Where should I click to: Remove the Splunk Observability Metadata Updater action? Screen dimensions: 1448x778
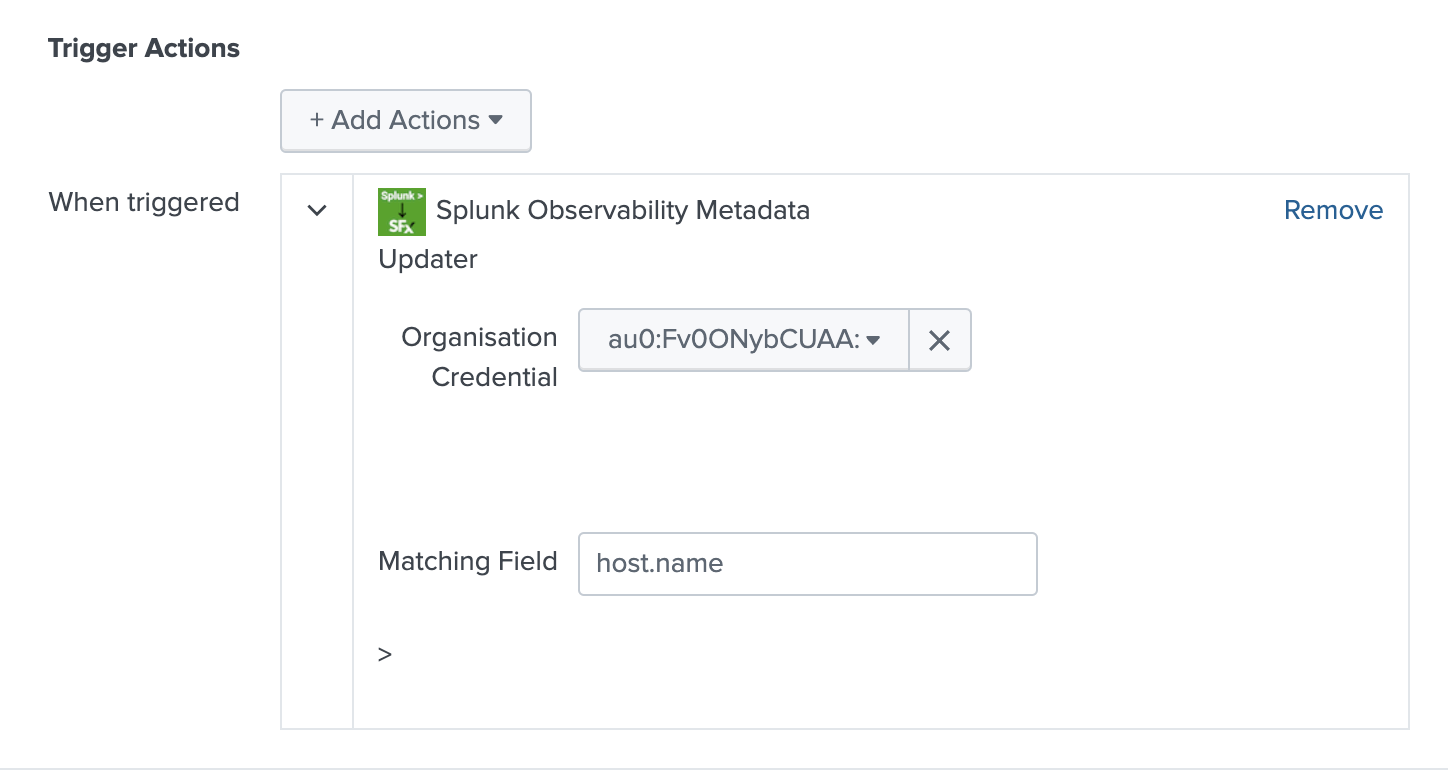pyautogui.click(x=1333, y=210)
